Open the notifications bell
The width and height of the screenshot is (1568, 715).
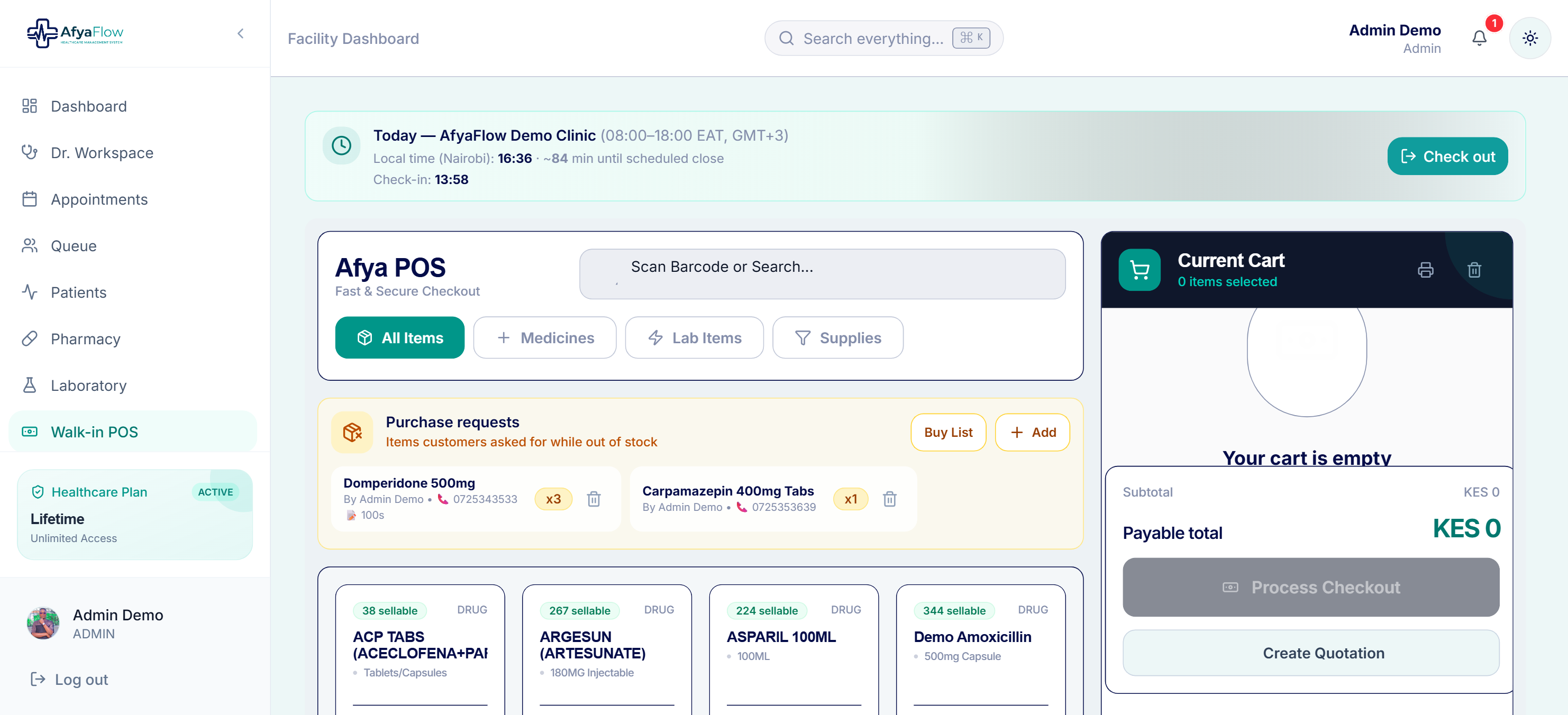click(x=1479, y=38)
